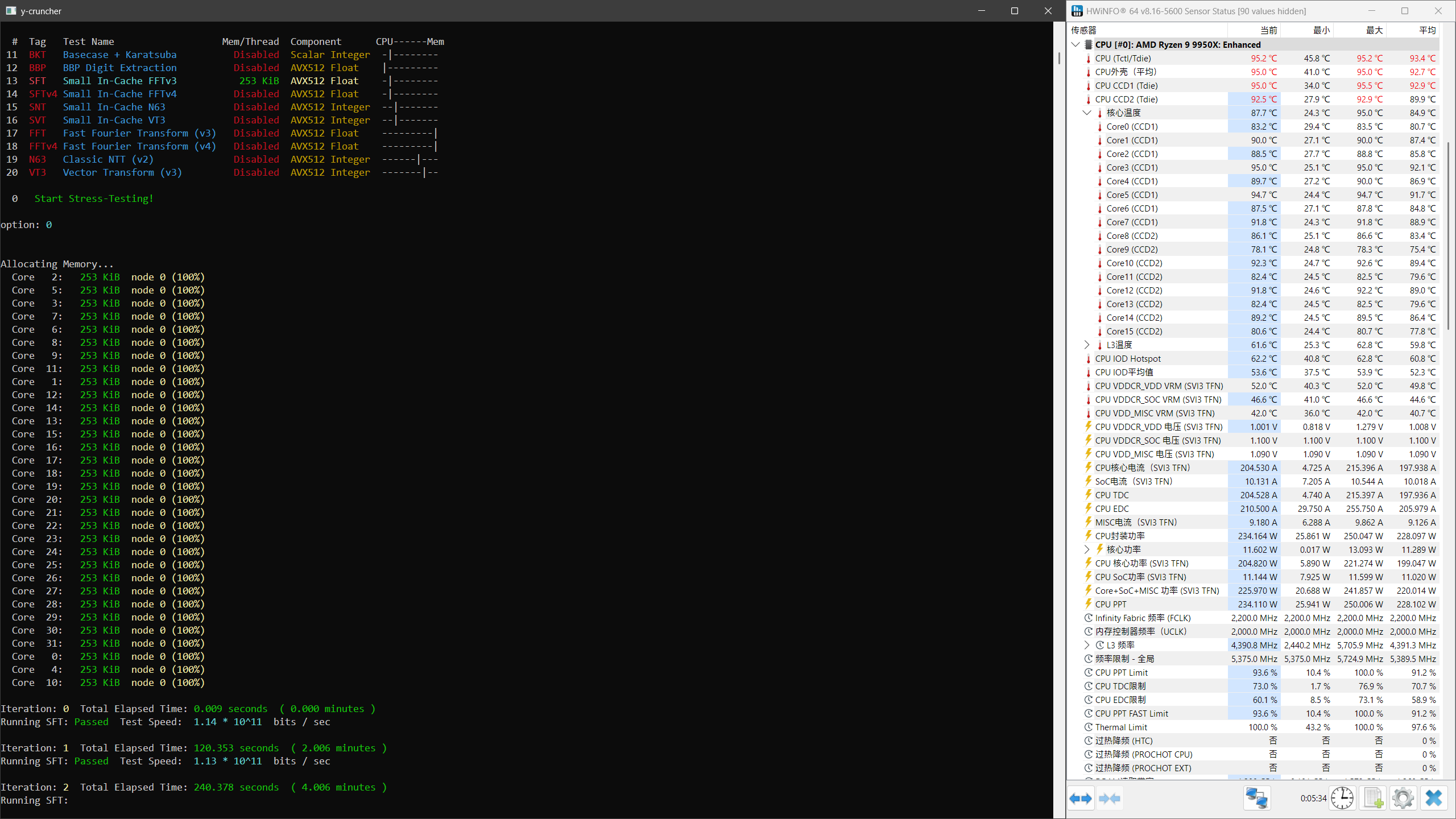Start logging with the sheet-plus icon
This screenshot has width=1456, height=819.
point(1374,799)
